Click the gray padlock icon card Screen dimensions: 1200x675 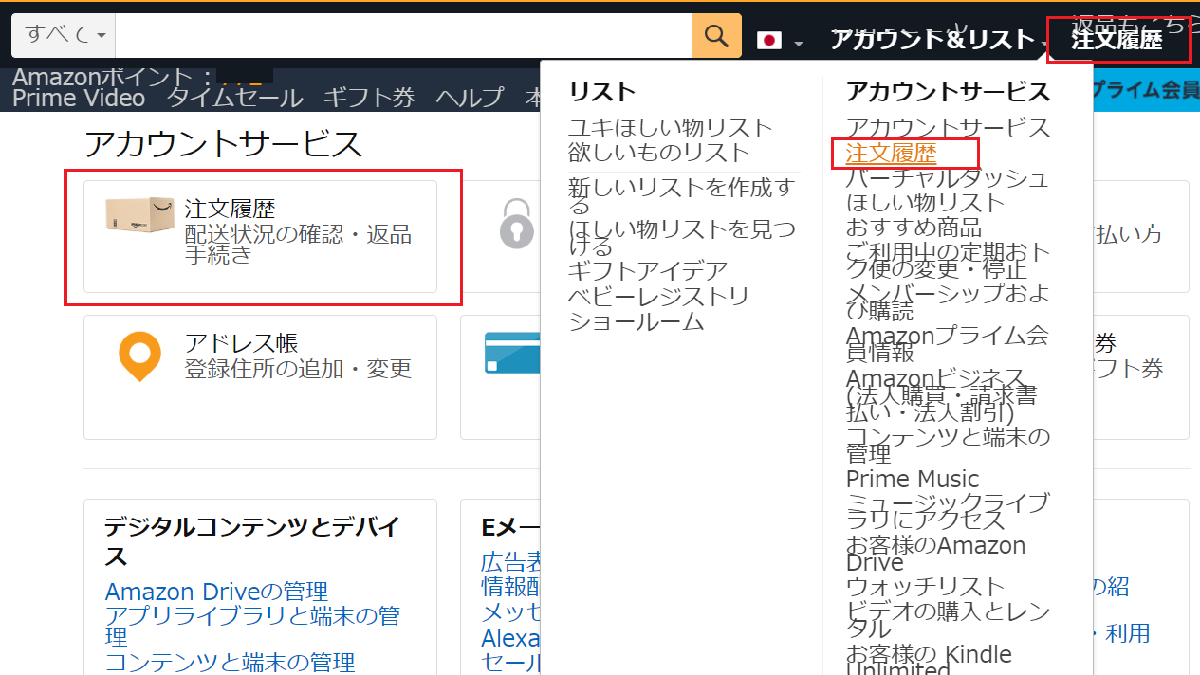pyautogui.click(x=517, y=222)
